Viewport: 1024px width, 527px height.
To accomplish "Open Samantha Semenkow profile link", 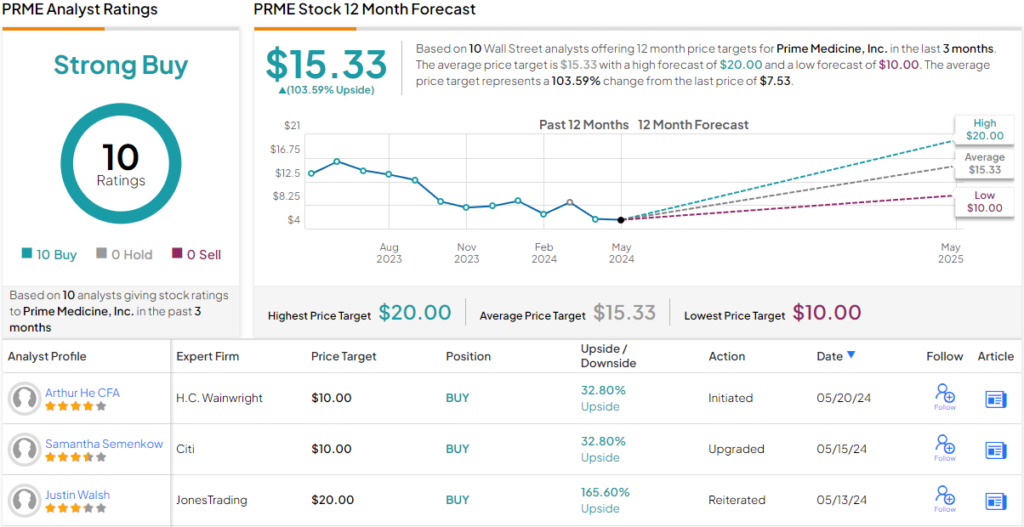I will tap(104, 444).
